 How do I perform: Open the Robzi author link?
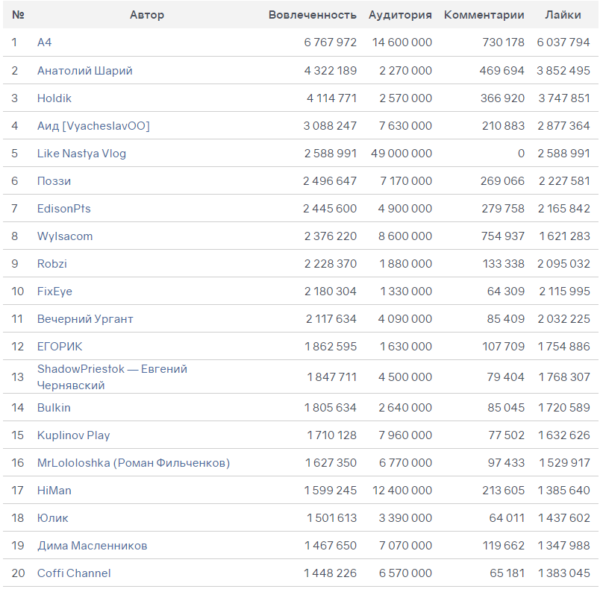52,264
